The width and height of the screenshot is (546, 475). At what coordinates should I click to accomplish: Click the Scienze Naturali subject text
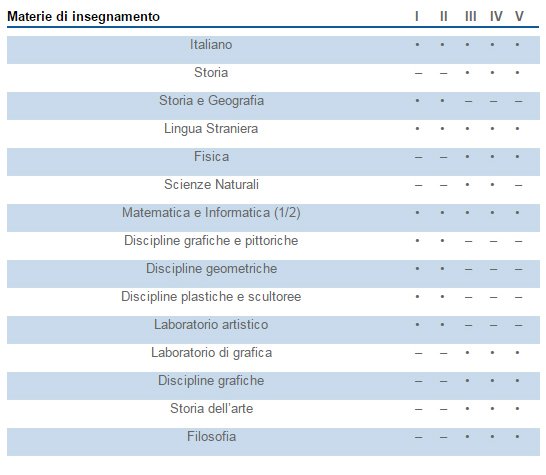click(211, 185)
